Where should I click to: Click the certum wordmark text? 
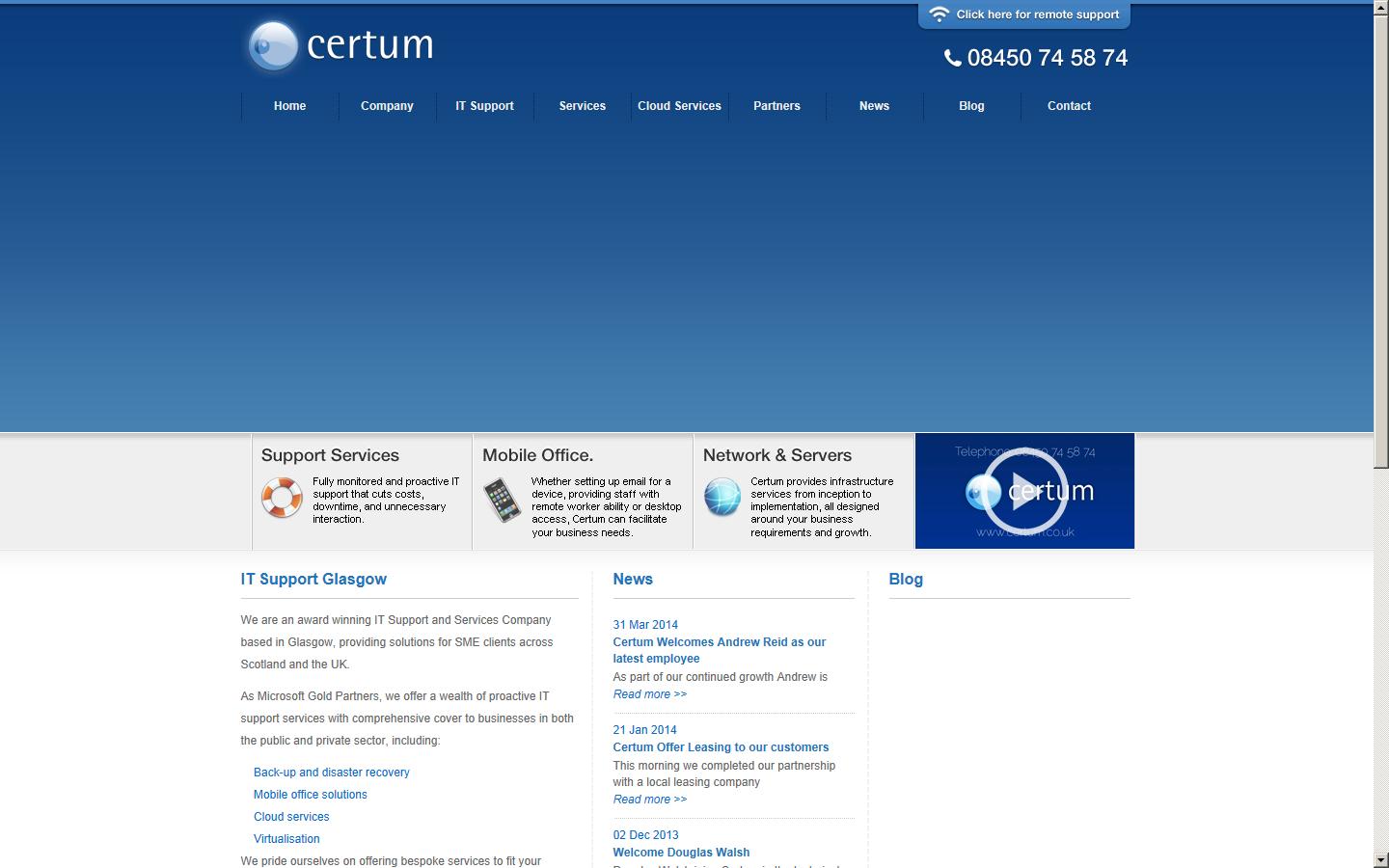pyautogui.click(x=370, y=44)
